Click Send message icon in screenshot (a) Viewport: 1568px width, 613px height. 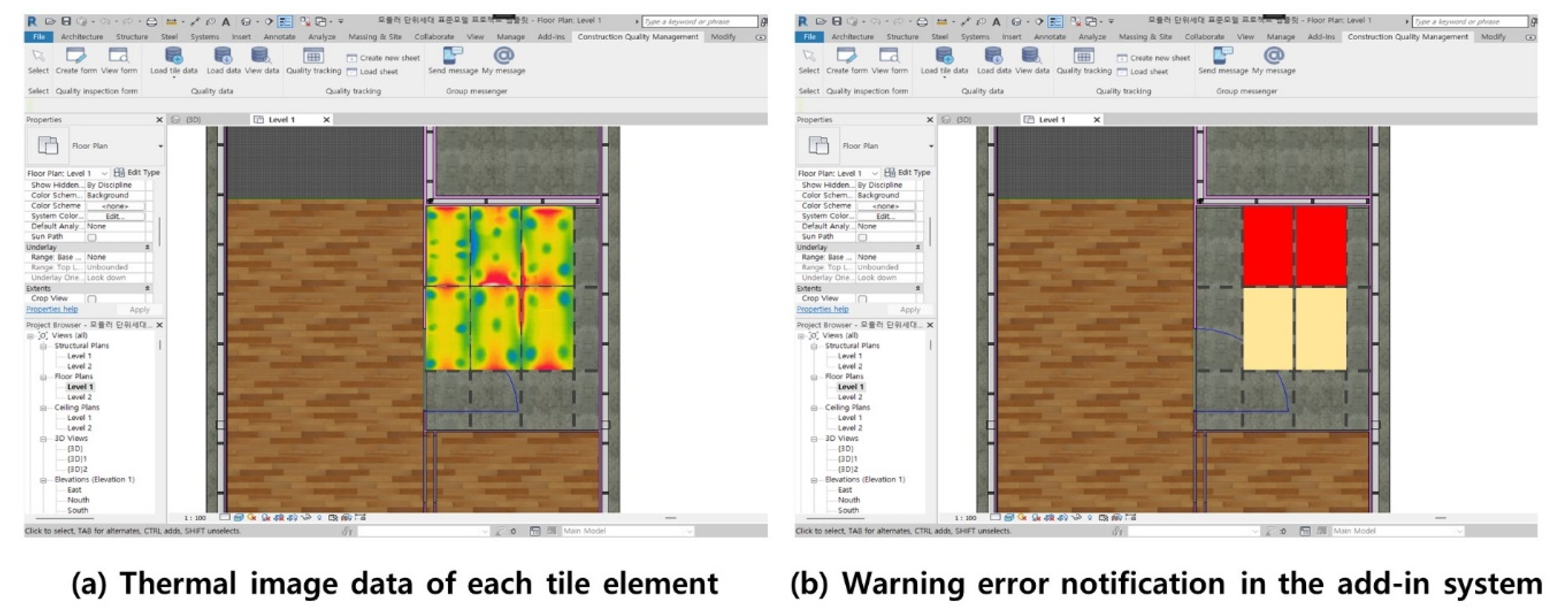pyautogui.click(x=452, y=56)
